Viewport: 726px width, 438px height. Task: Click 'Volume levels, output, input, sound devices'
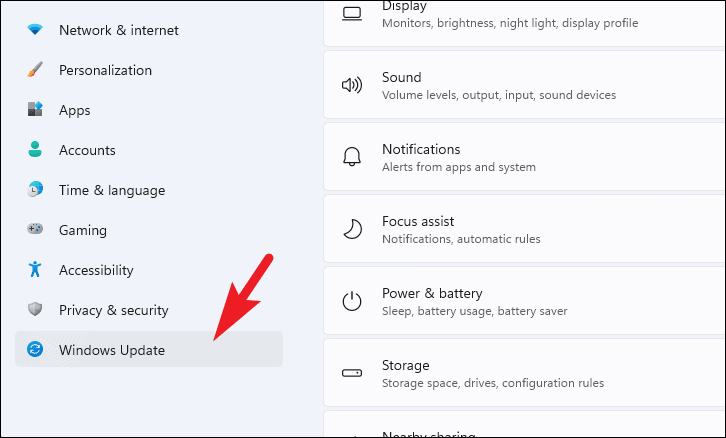coord(499,95)
